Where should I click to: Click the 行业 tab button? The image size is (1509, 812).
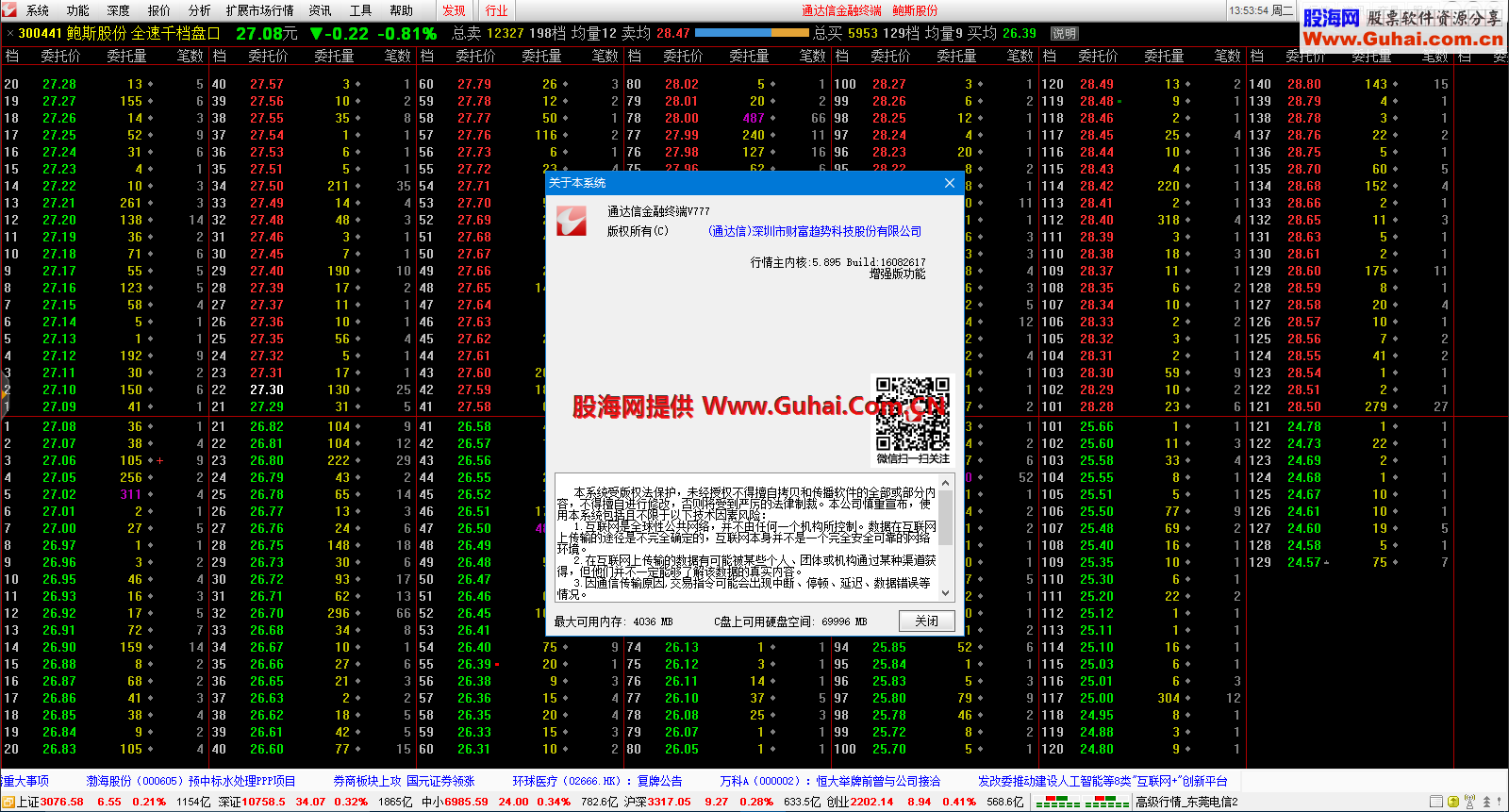coord(497,10)
